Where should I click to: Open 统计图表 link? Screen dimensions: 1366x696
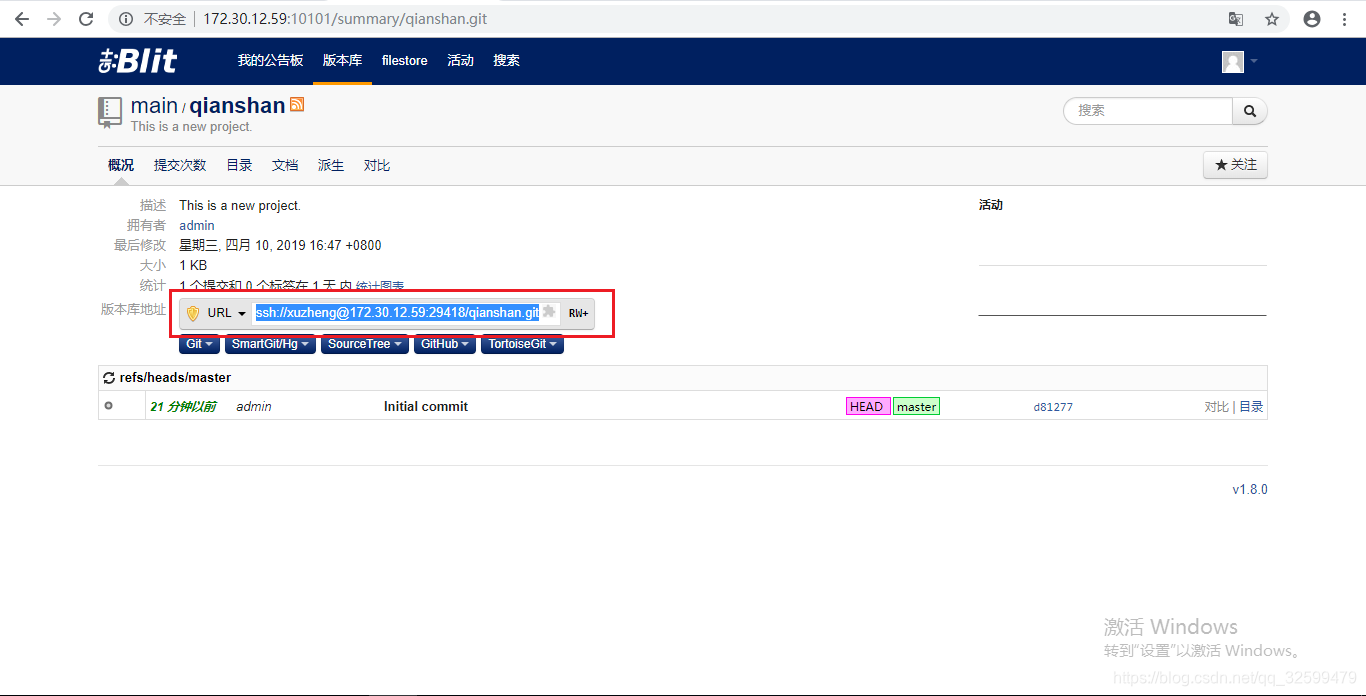click(x=380, y=286)
